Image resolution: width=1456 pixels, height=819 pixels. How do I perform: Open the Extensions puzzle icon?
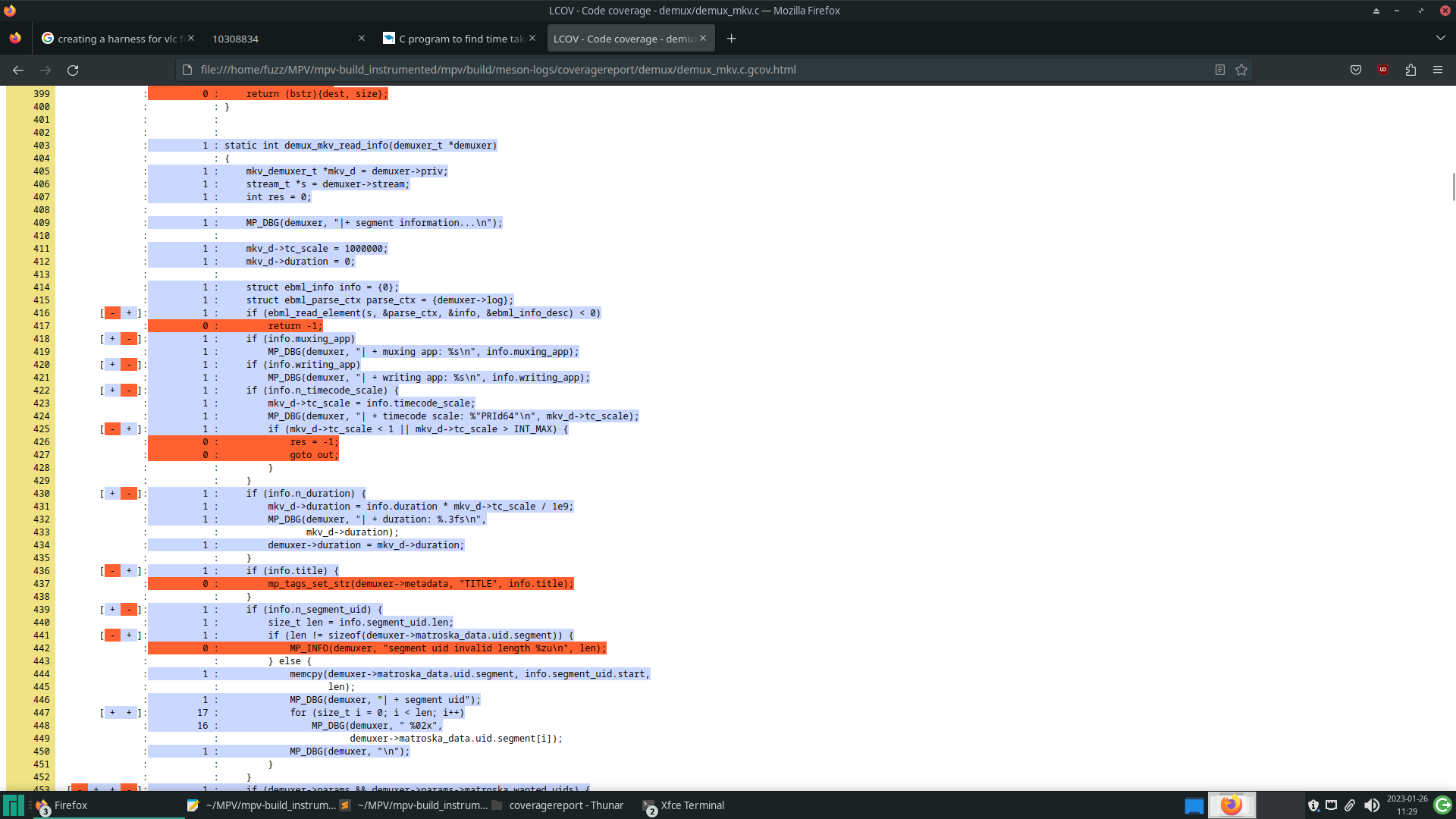1410,70
